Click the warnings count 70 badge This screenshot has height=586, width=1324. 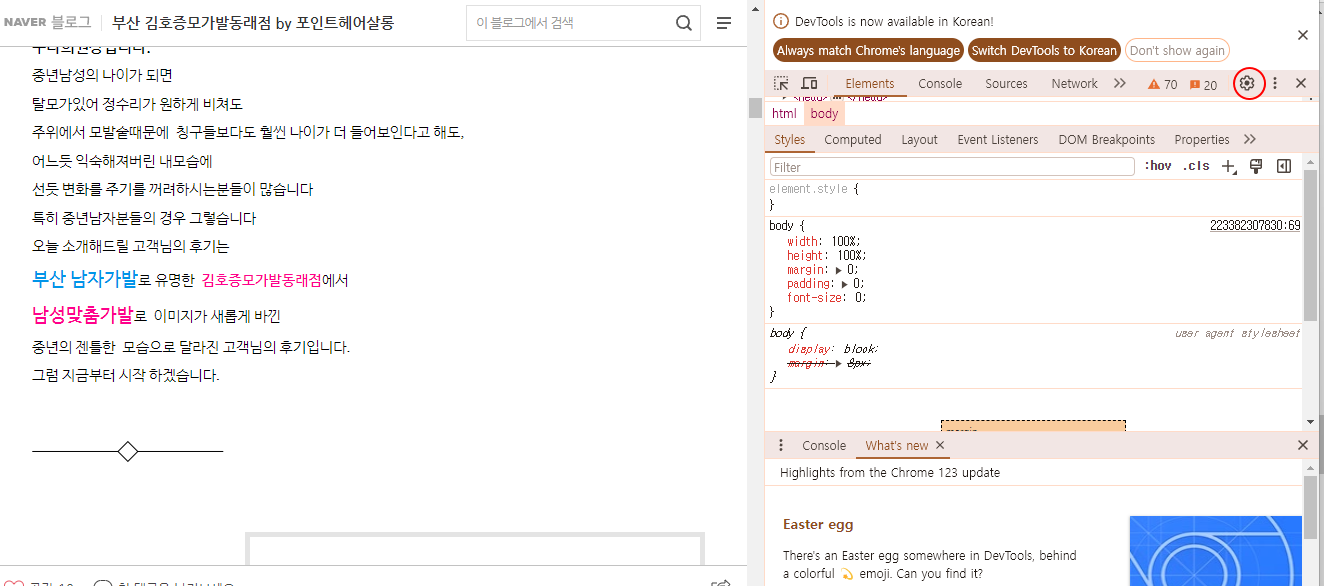coord(1162,85)
